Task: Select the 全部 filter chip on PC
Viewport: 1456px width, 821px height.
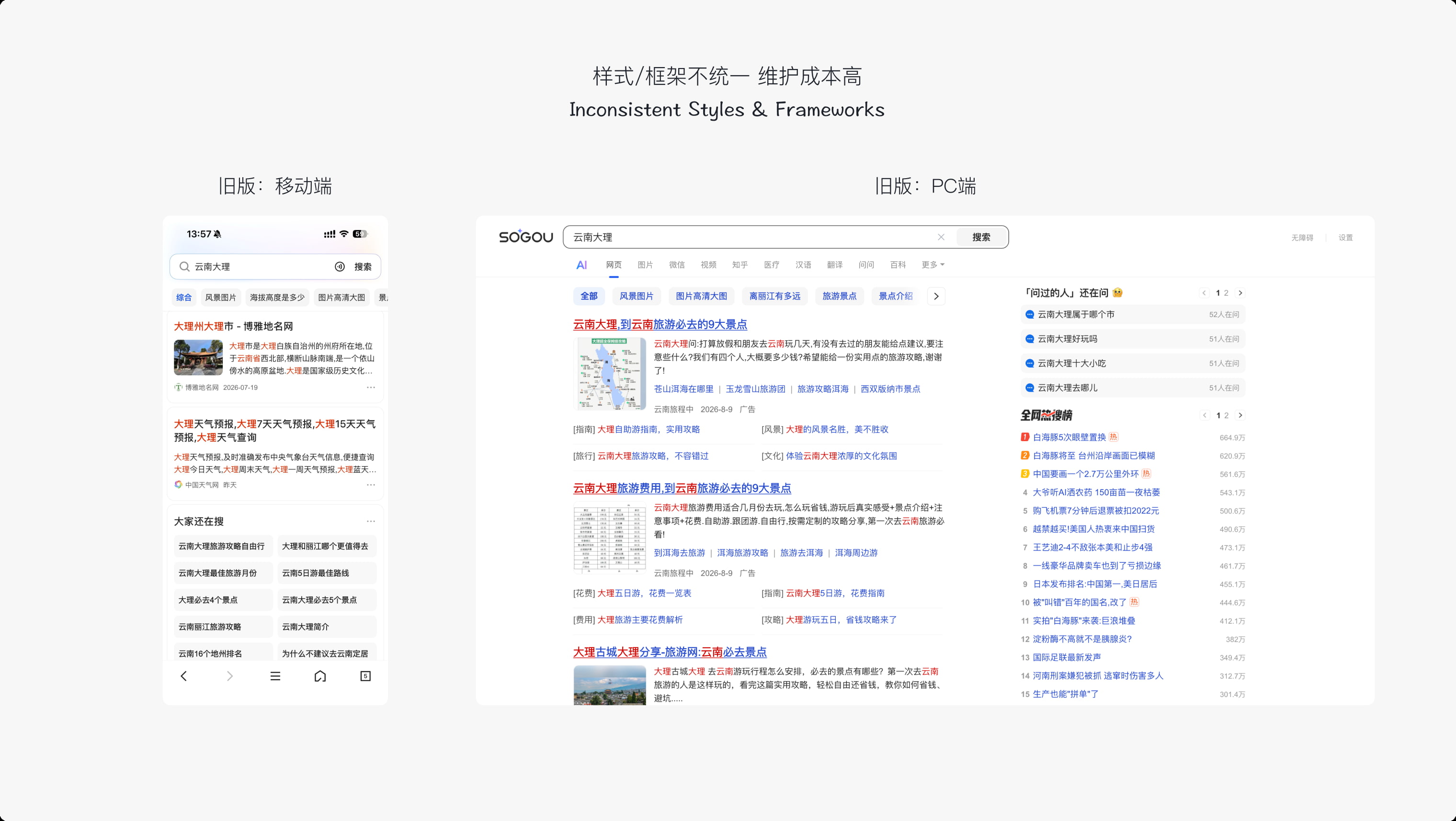Action: [589, 296]
